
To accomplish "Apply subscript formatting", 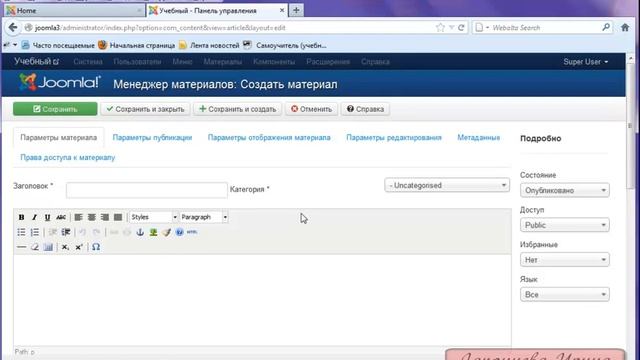I will [x=65, y=247].
